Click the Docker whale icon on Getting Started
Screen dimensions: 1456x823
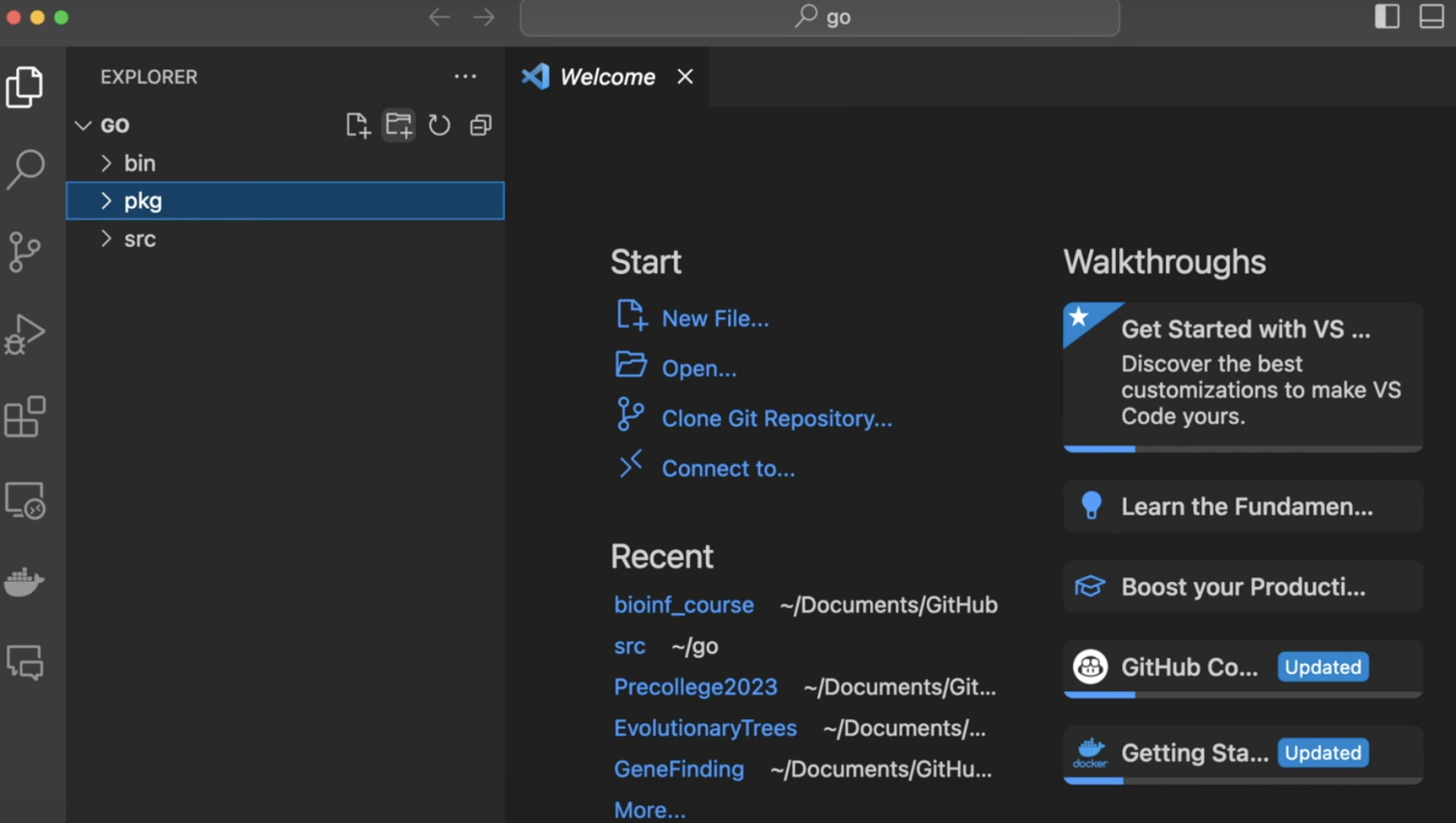1090,753
